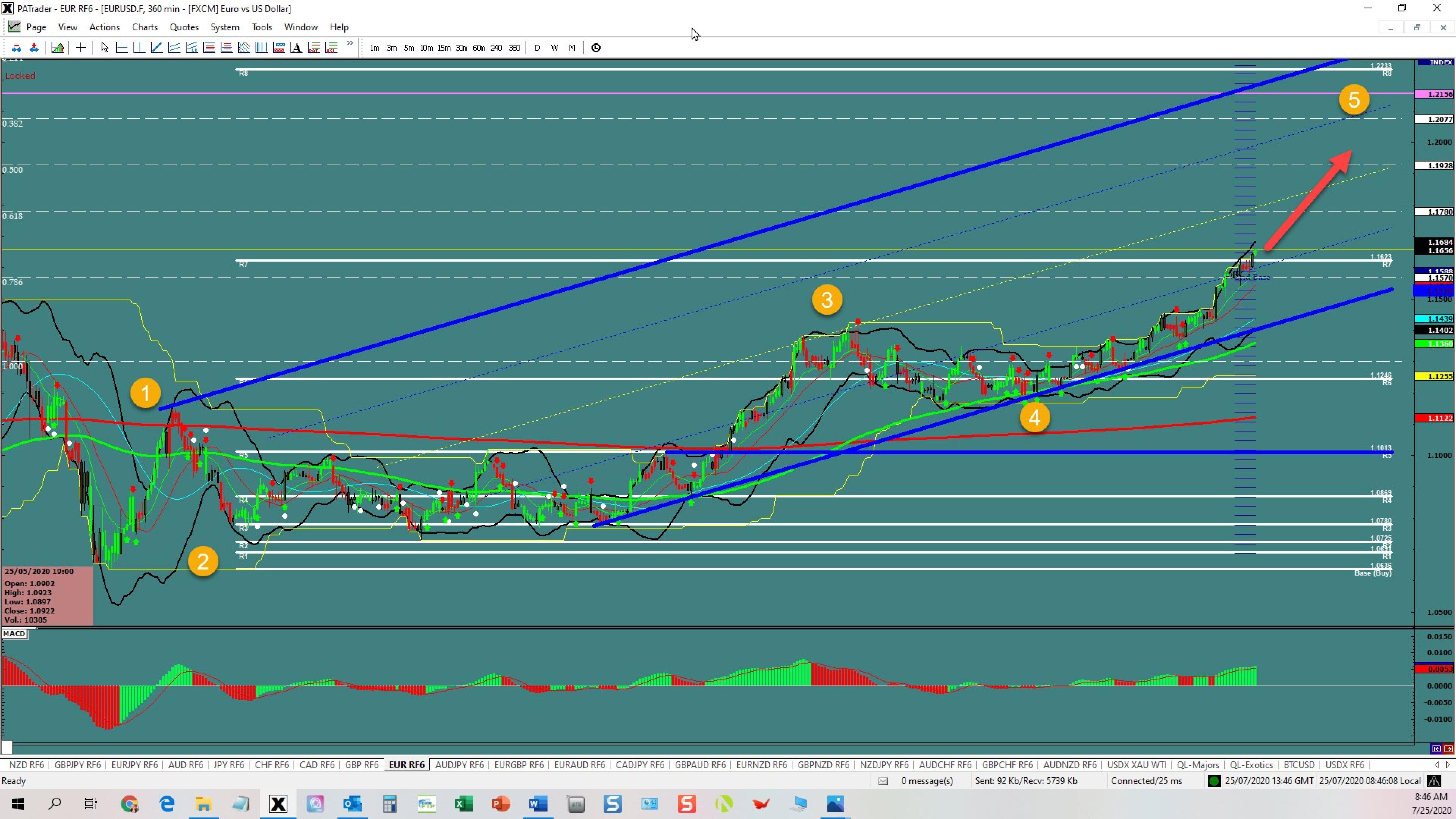Switch chart to Monthly (M) timeframe
The width and height of the screenshot is (1456, 819).
pos(572,48)
